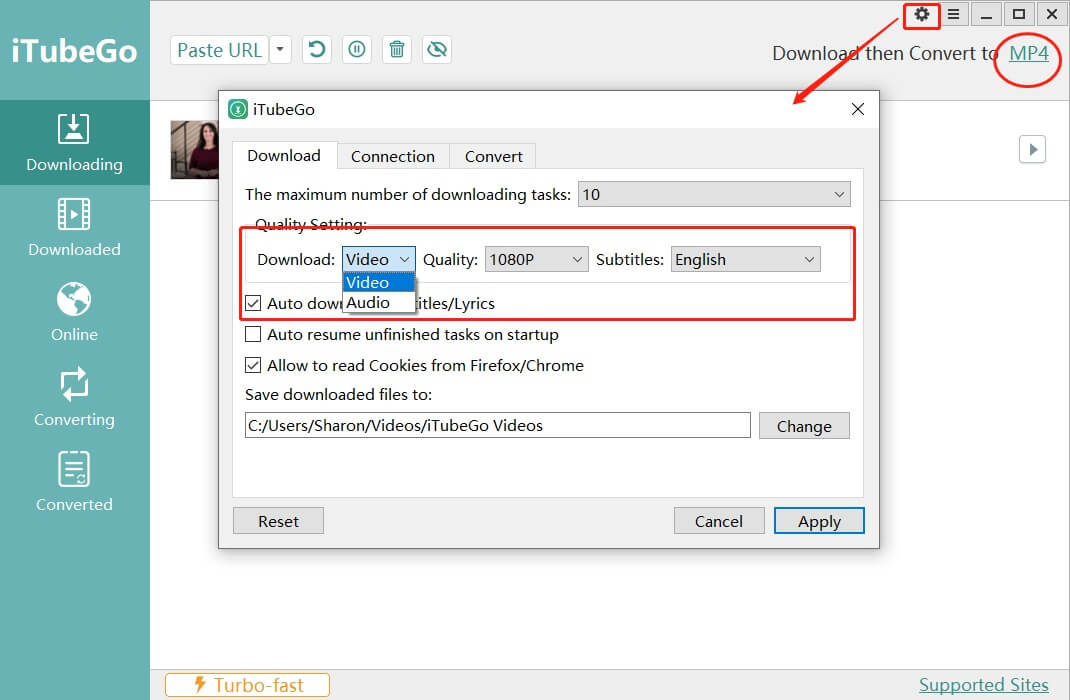Viewport: 1070px width, 700px height.
Task: Switch to the Converting section
Action: click(x=74, y=397)
